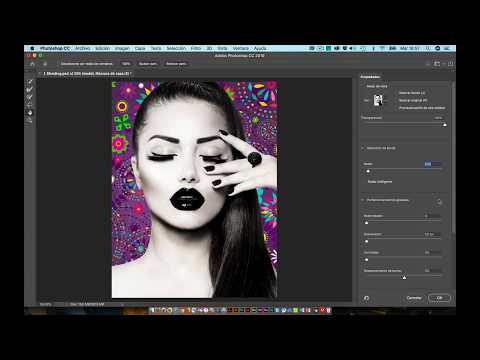Select the Zoom tool
The width and height of the screenshot is (480, 360).
pyautogui.click(x=30, y=120)
